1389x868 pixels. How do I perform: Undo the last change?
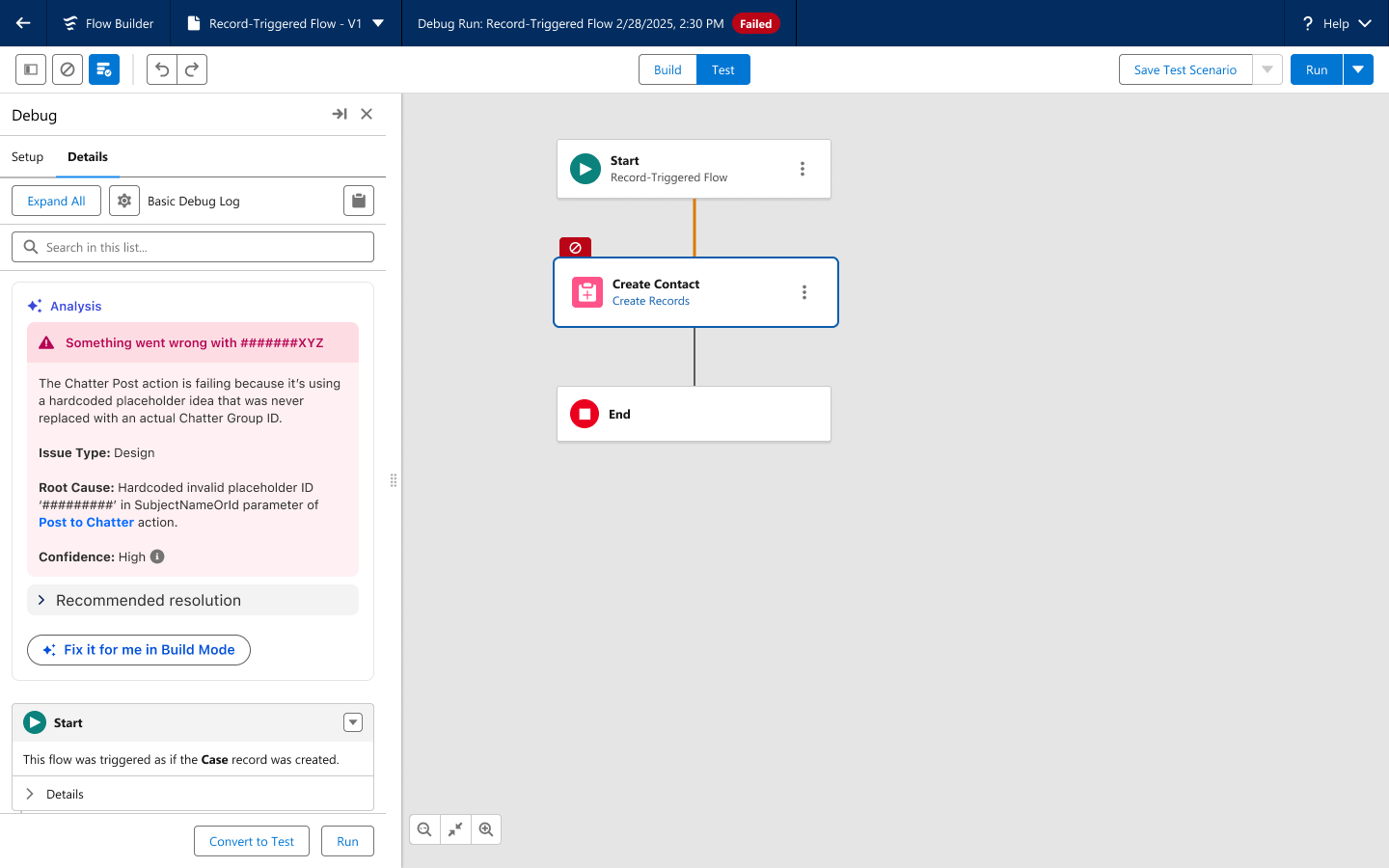point(162,69)
